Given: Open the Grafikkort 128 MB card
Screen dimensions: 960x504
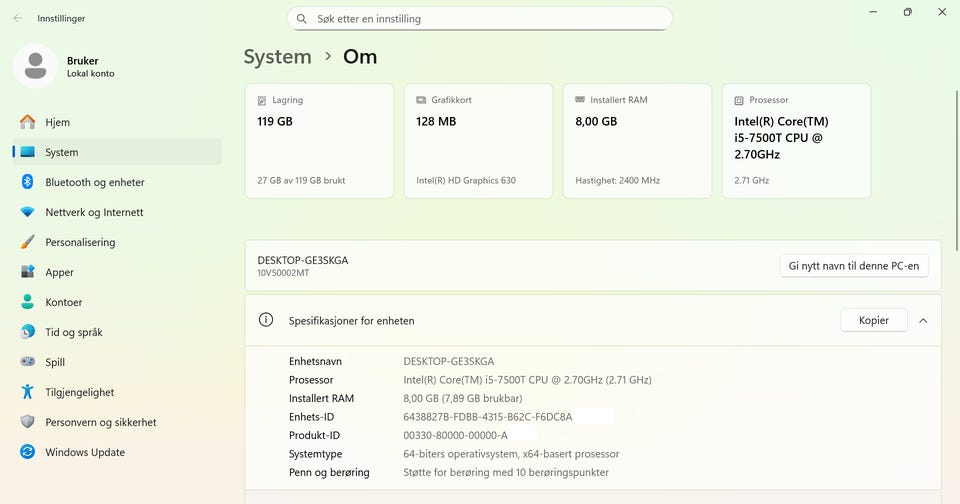Looking at the screenshot, I should (x=478, y=141).
